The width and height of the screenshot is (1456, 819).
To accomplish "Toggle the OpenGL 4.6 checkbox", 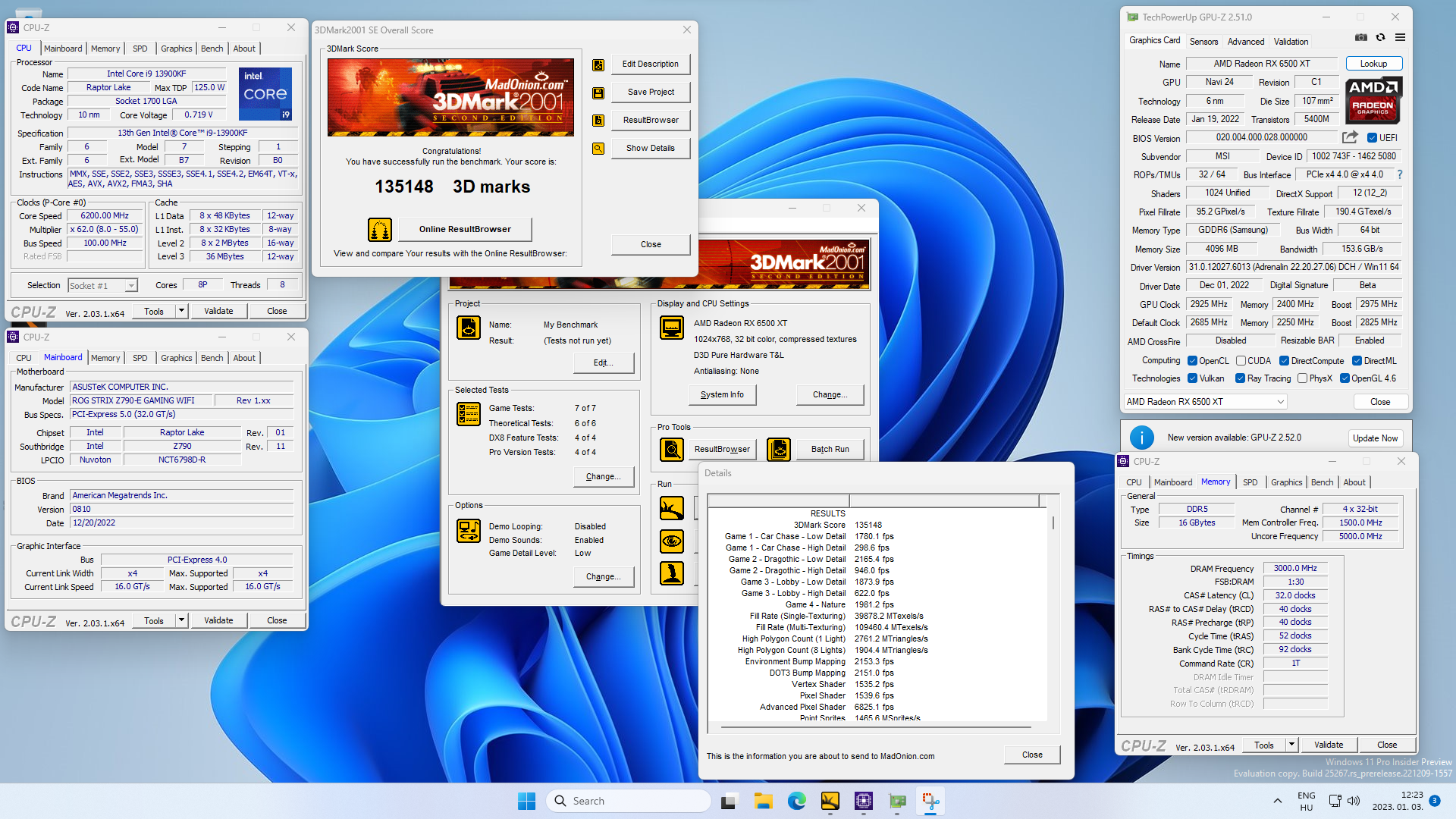I will click(1345, 378).
